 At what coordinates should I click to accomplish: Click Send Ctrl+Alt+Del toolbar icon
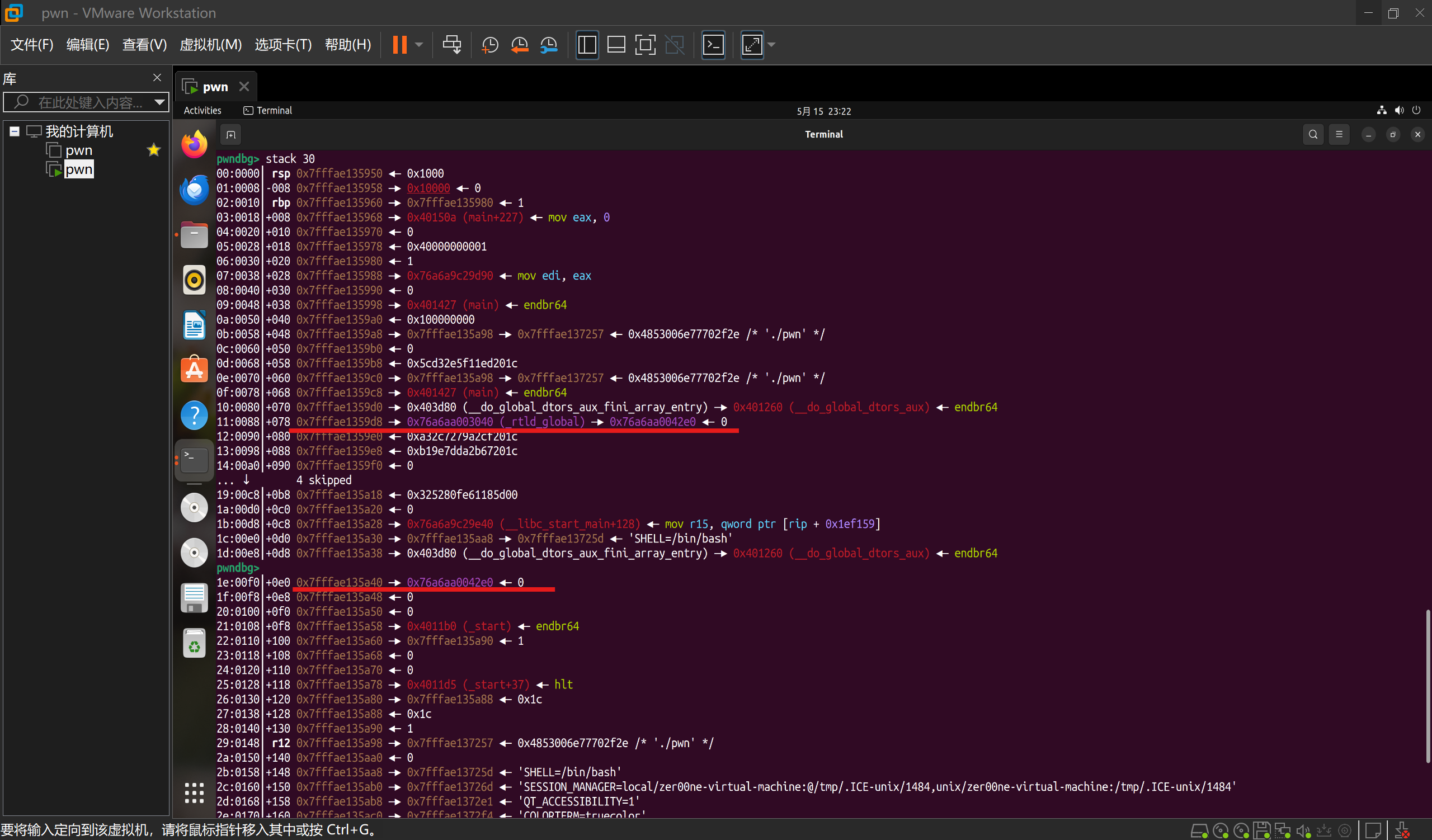pyautogui.click(x=452, y=44)
